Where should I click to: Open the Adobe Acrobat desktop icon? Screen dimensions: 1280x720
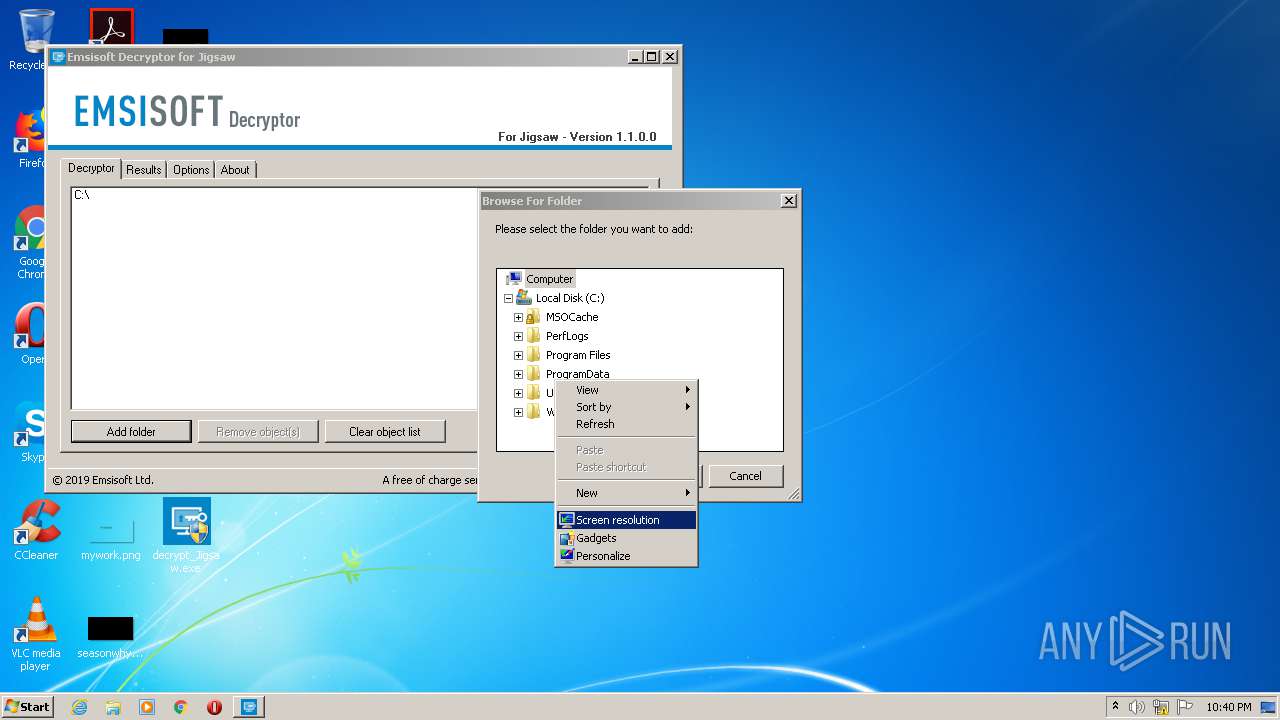(x=111, y=26)
